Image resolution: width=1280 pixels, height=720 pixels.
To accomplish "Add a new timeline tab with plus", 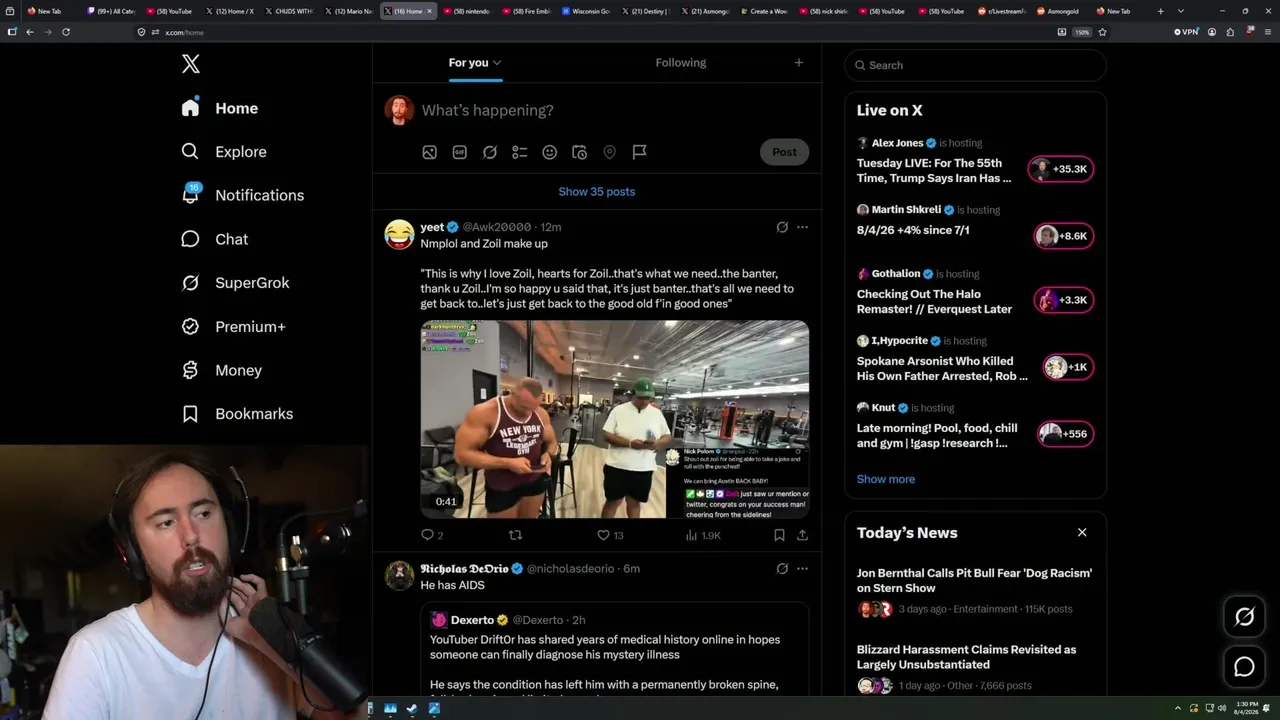I will (x=798, y=63).
